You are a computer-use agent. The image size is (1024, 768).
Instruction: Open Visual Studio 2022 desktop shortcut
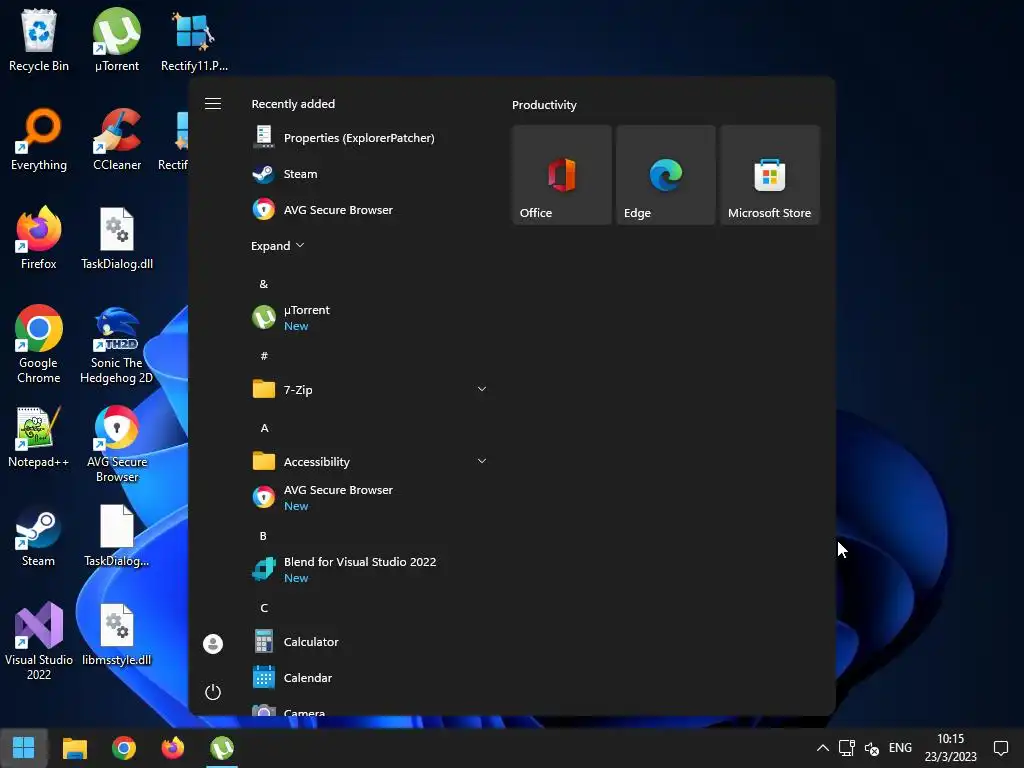click(39, 641)
